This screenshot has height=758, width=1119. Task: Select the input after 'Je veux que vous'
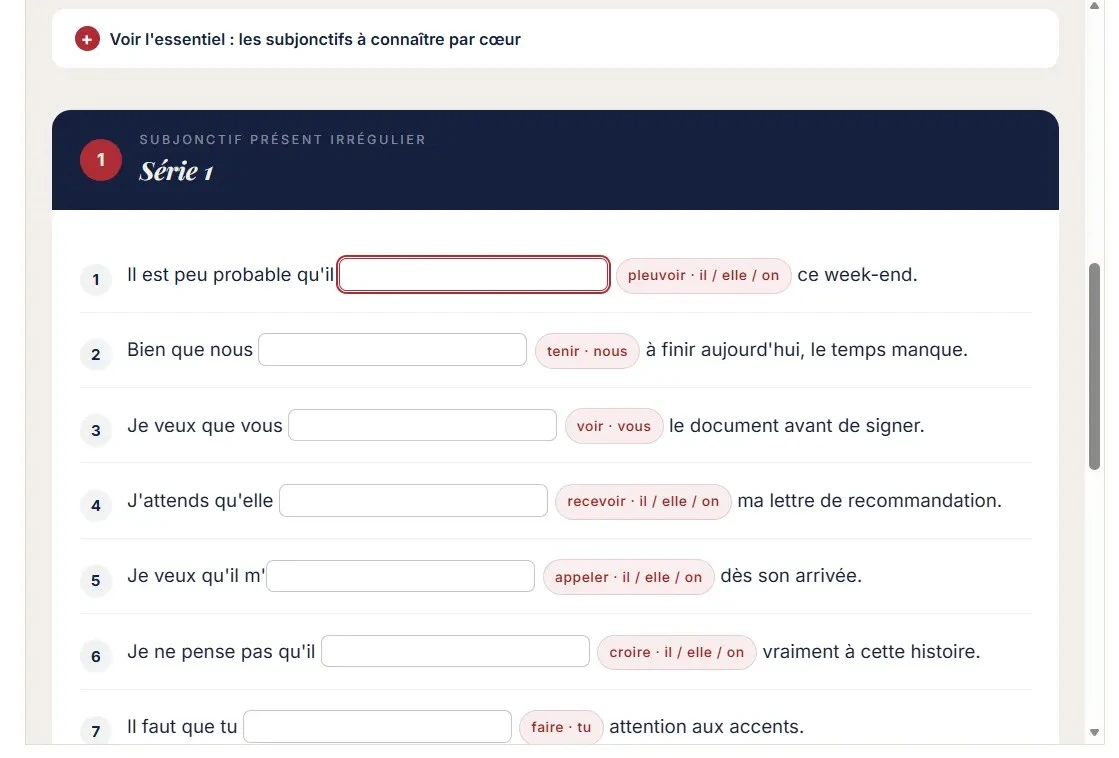click(x=422, y=425)
